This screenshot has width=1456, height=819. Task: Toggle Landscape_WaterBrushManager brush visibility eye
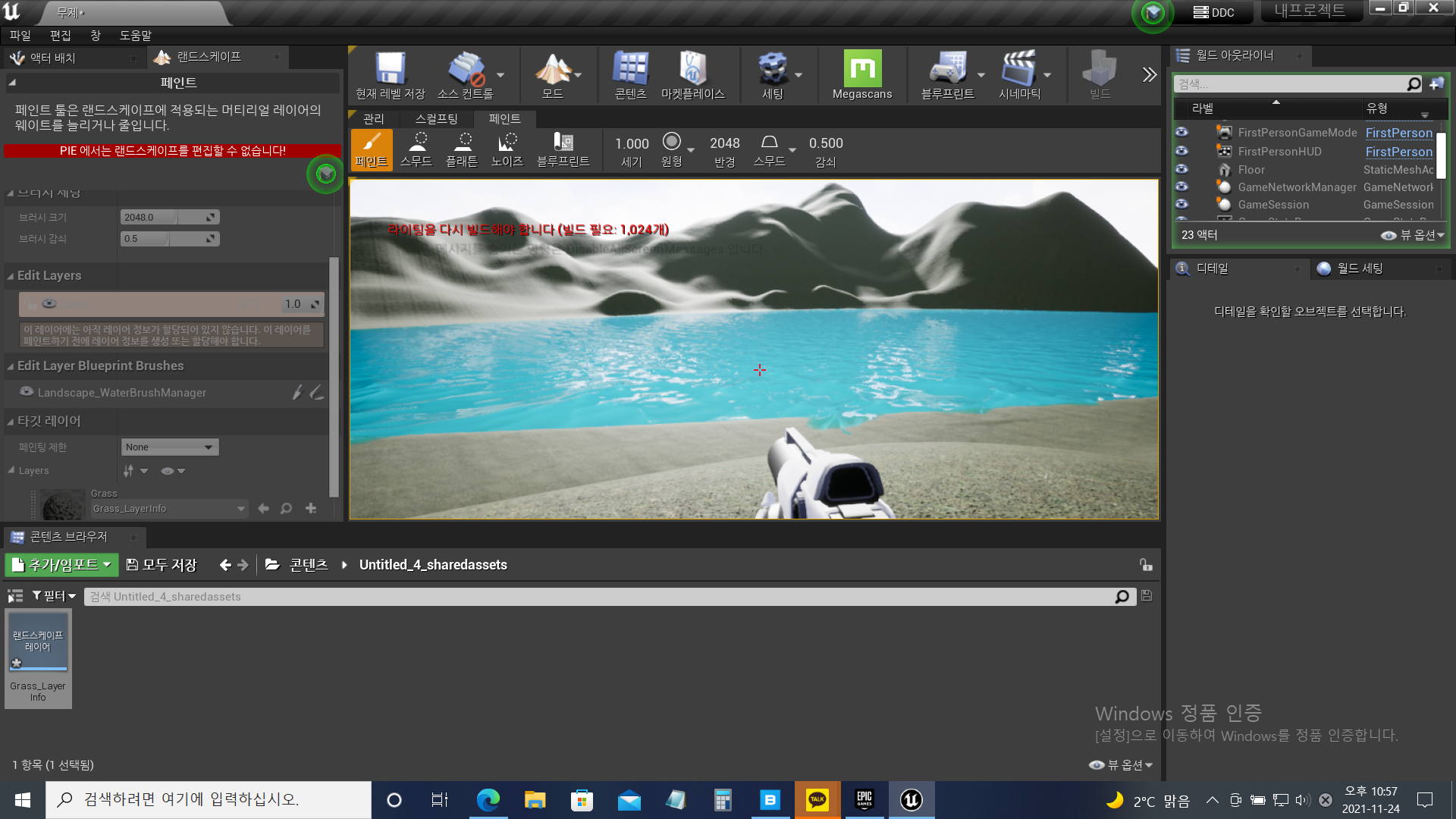click(27, 392)
